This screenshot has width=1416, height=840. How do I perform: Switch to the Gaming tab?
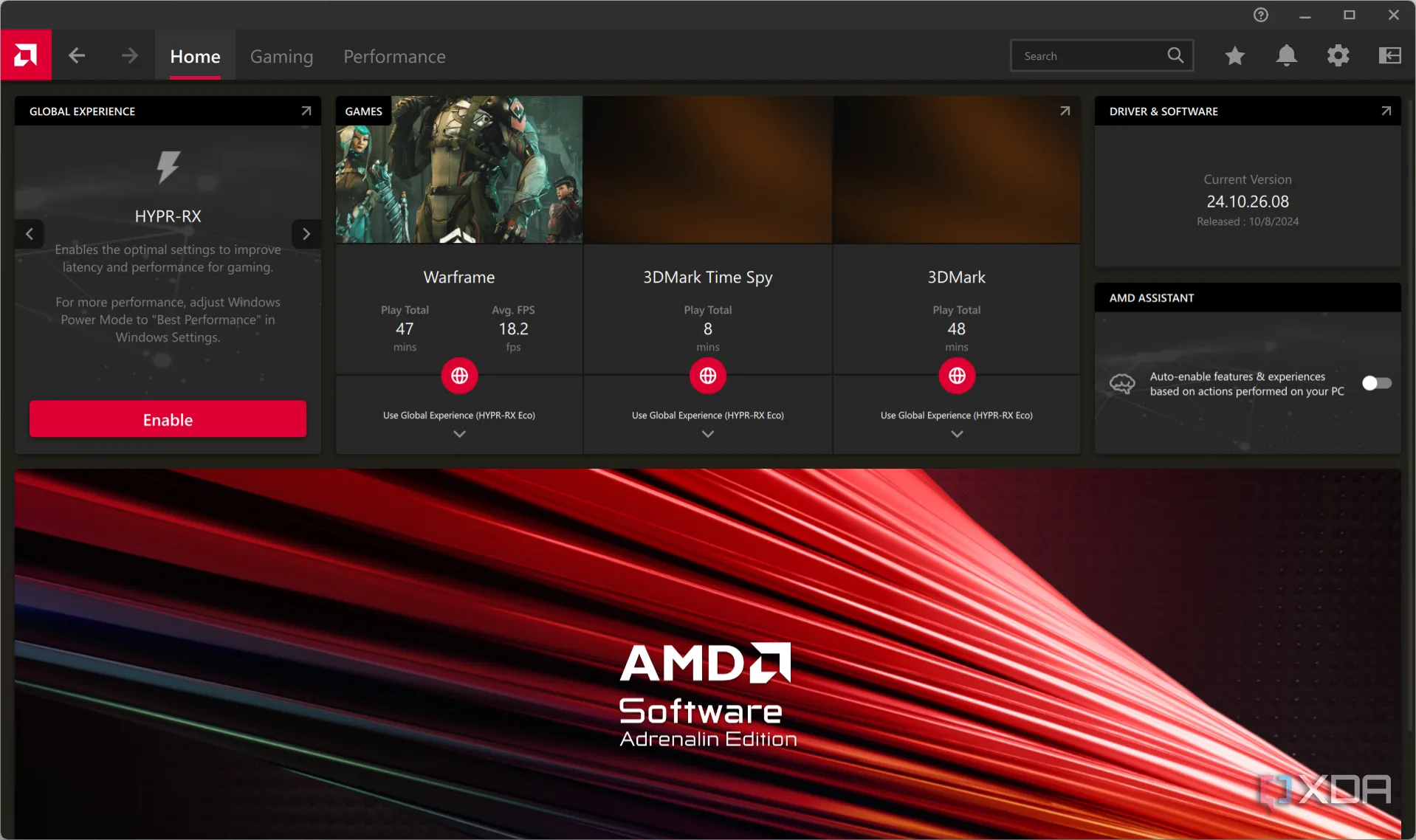281,57
